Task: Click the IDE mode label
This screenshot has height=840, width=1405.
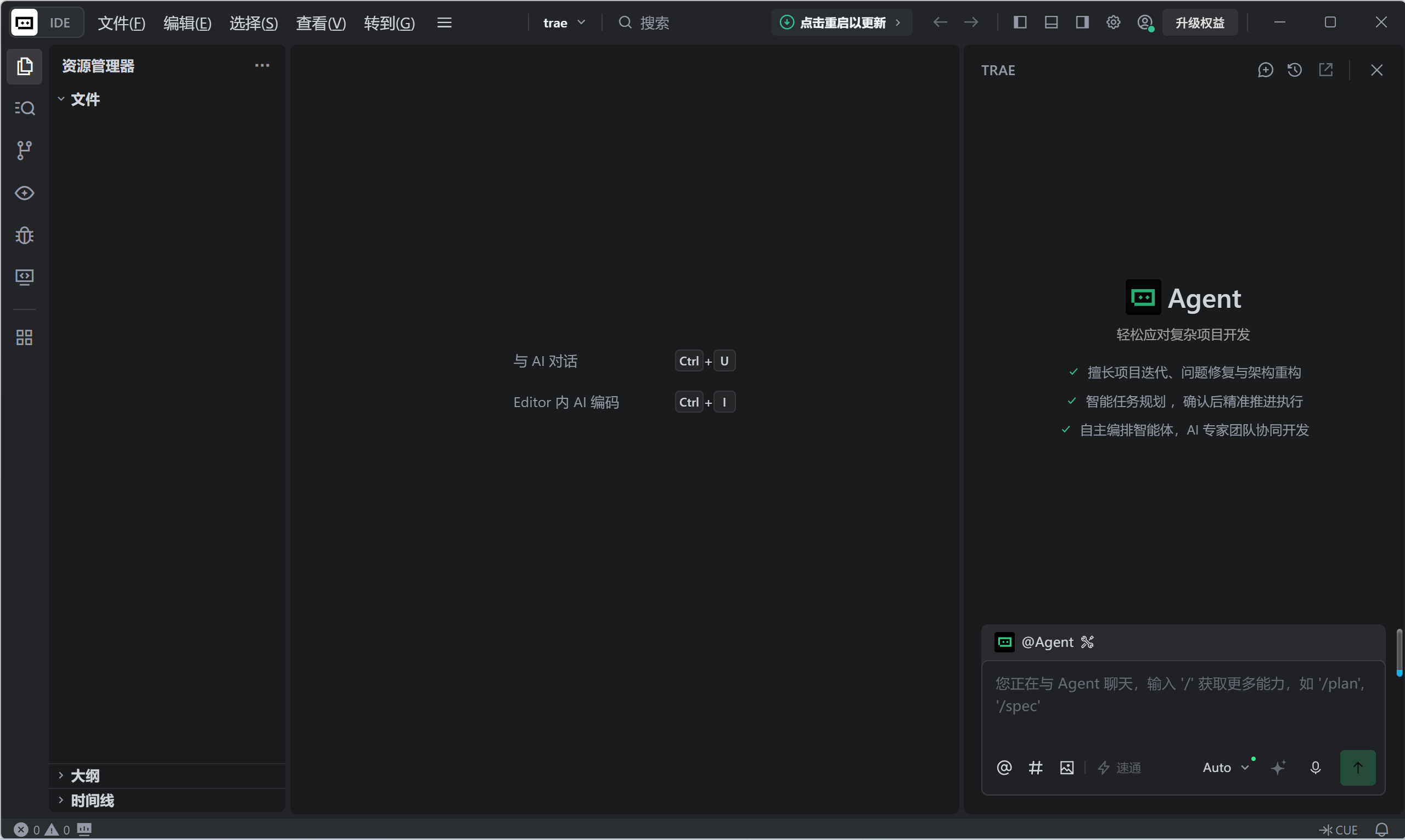Action: coord(60,22)
